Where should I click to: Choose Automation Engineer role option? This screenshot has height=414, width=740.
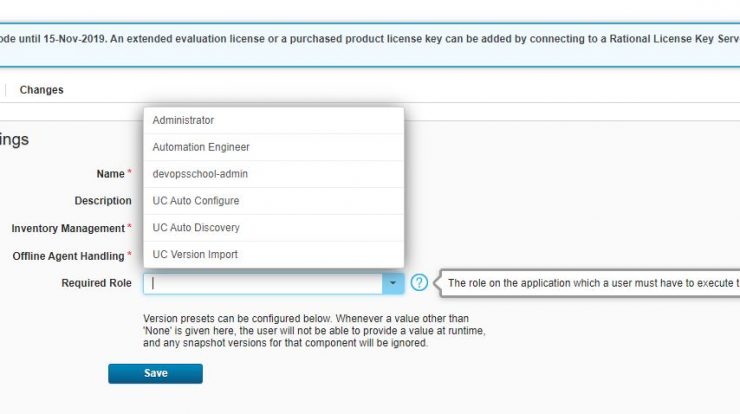tap(274, 147)
